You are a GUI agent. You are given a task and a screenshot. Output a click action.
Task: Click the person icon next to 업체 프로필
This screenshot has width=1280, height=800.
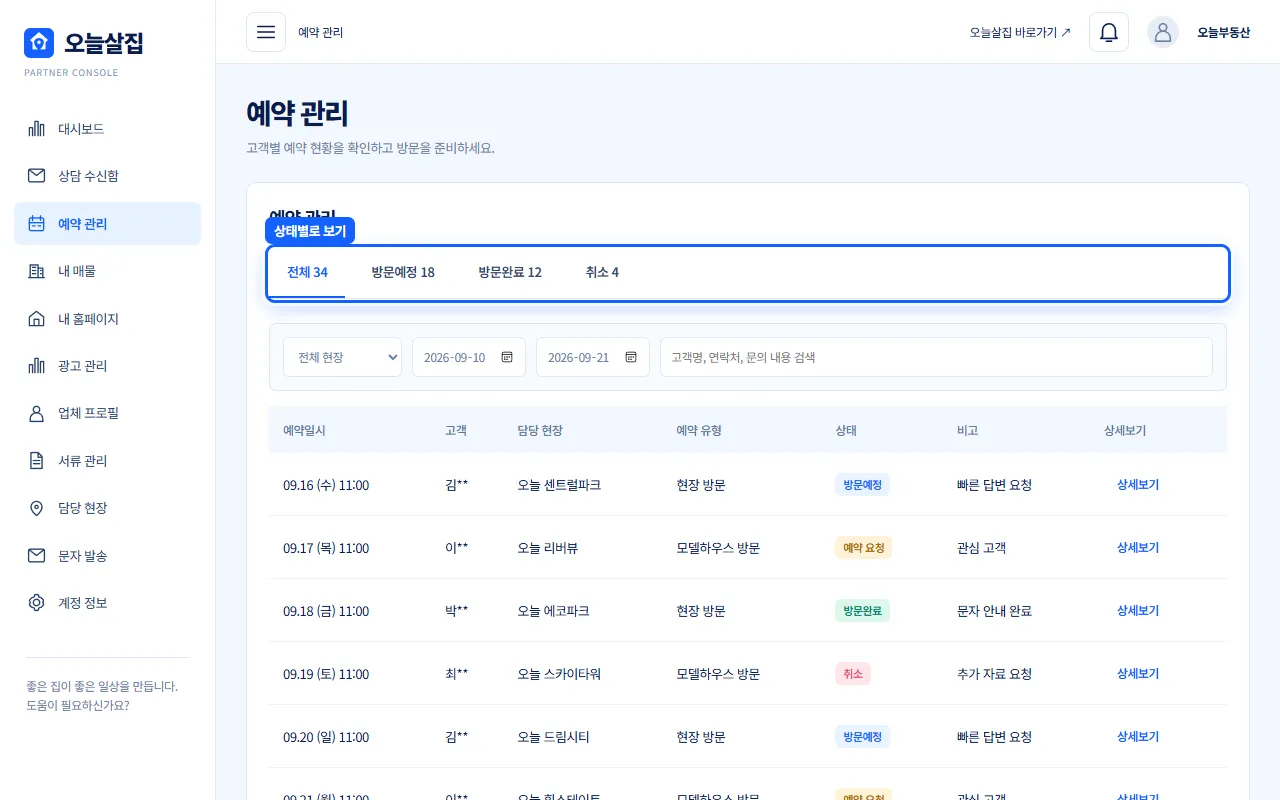coord(37,413)
